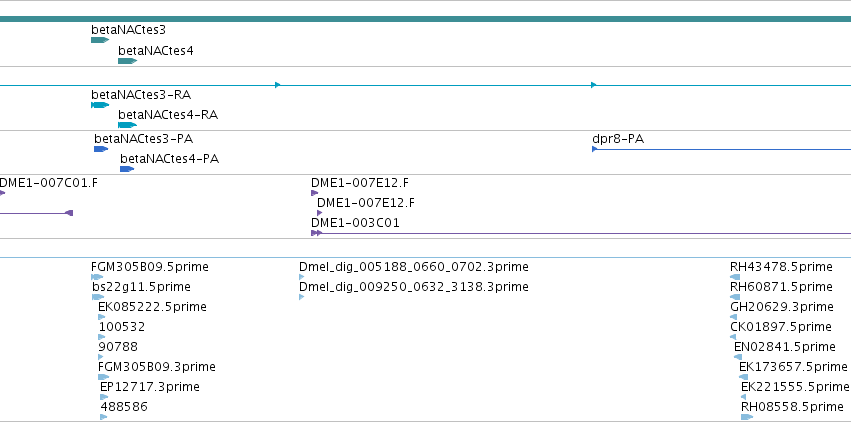Screen dimensions: 851x422
Task: Click the betaNACtes3 gene name text
Action: click(129, 30)
